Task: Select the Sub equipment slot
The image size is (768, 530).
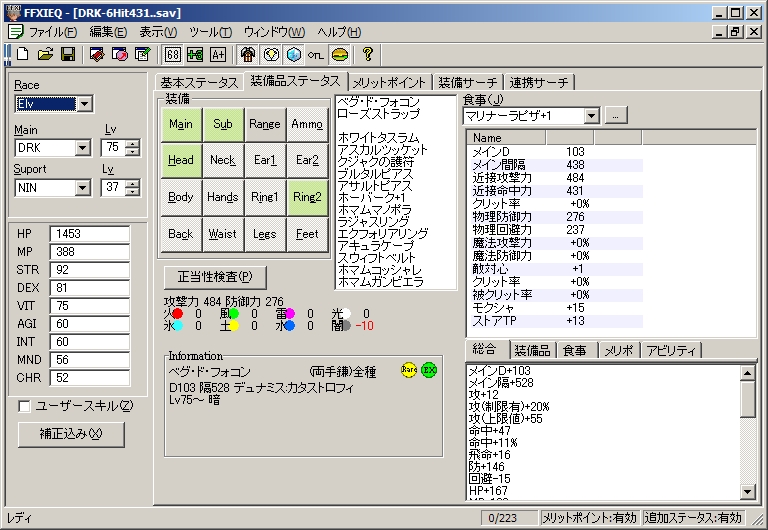Action: click(x=223, y=124)
